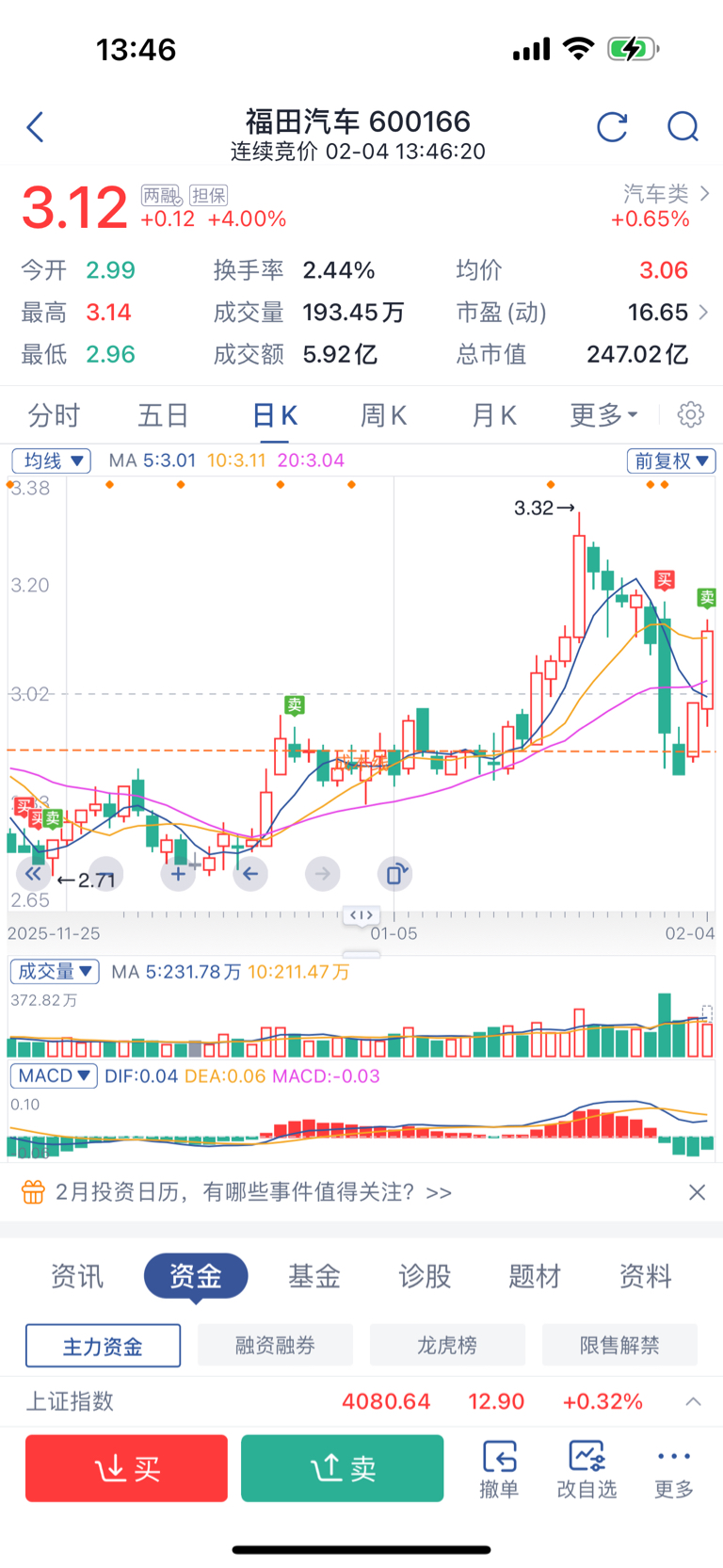This screenshot has width=723, height=1568.
Task: Refresh the stock quote
Action: click(612, 126)
